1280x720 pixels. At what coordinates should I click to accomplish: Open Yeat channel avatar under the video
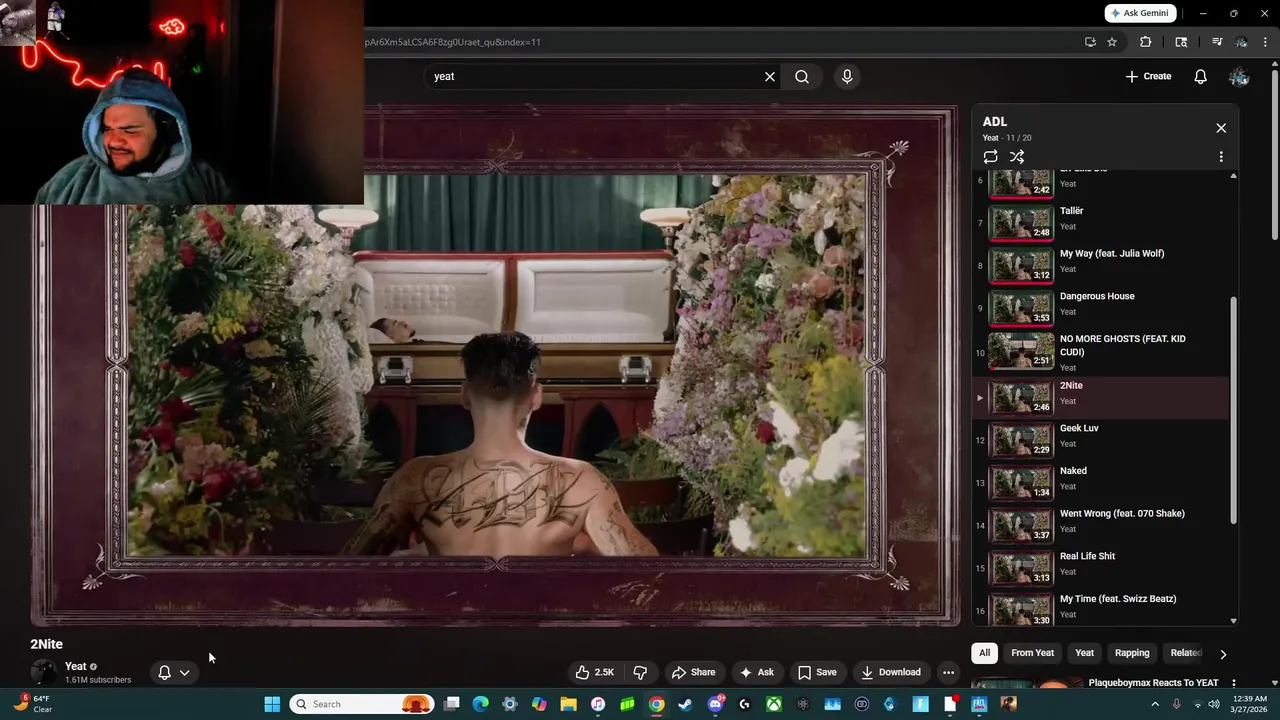pos(43,672)
